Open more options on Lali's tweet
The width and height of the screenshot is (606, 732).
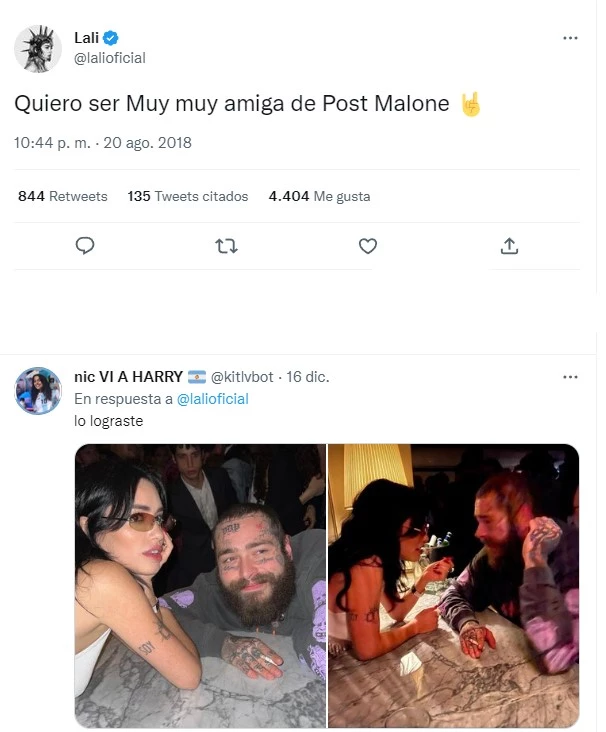tap(570, 38)
